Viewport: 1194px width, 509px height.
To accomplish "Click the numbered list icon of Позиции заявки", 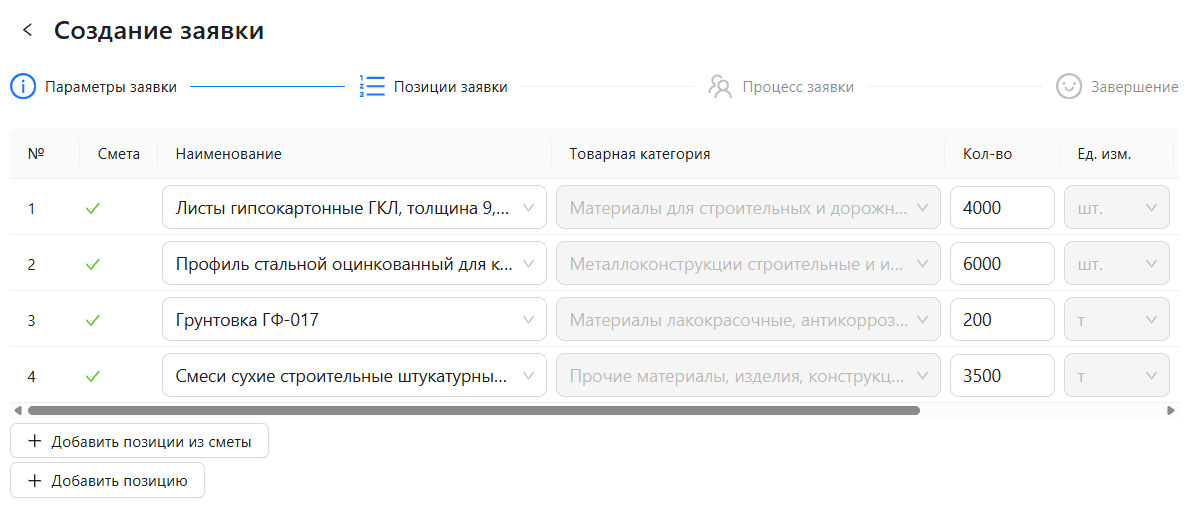I will click(x=372, y=87).
